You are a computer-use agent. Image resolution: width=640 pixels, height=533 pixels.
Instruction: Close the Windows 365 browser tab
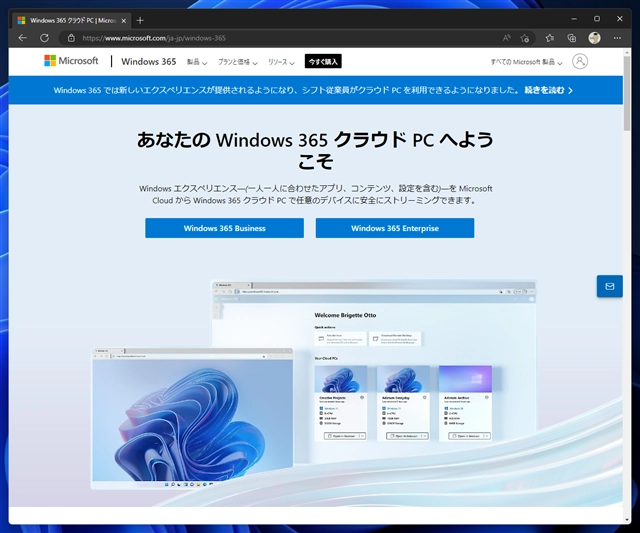[x=123, y=20]
